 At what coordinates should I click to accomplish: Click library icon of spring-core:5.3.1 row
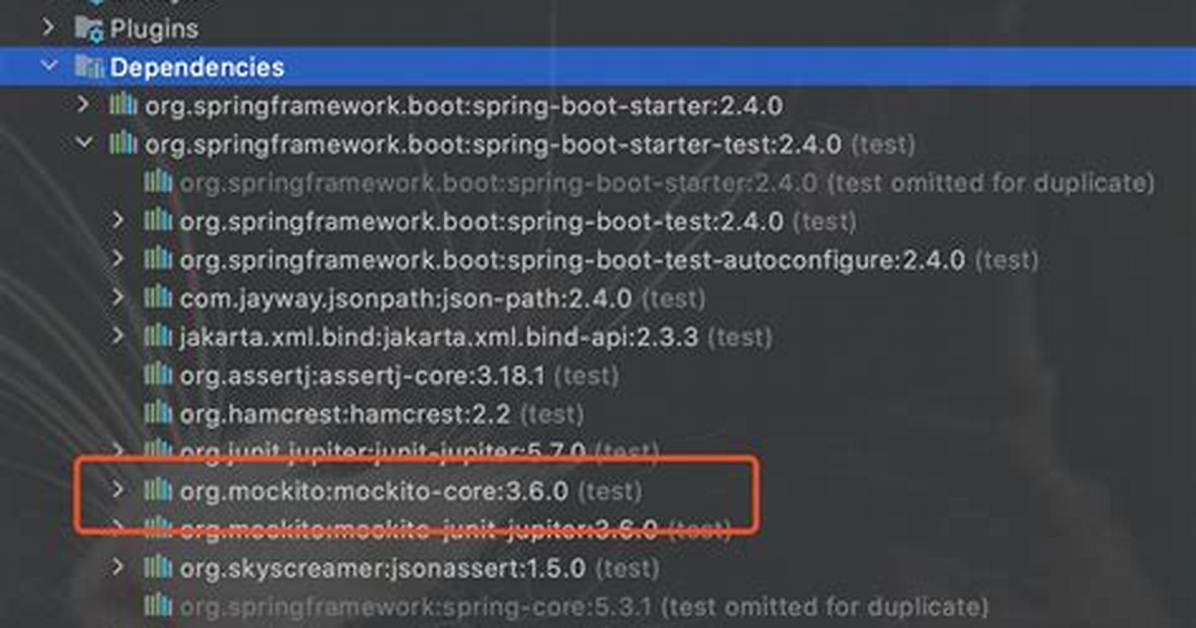click(158, 606)
